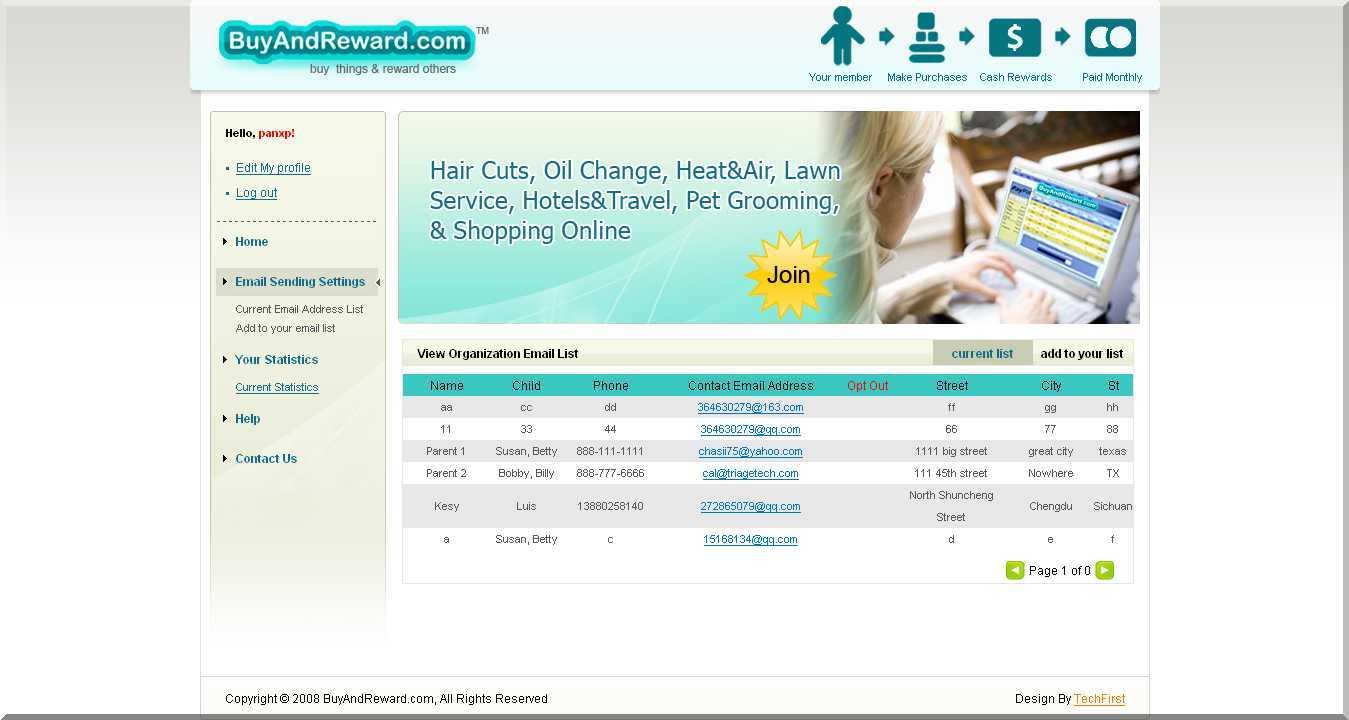Image resolution: width=1349 pixels, height=720 pixels.
Task: Open the Current Statistics page
Action: pyautogui.click(x=277, y=387)
